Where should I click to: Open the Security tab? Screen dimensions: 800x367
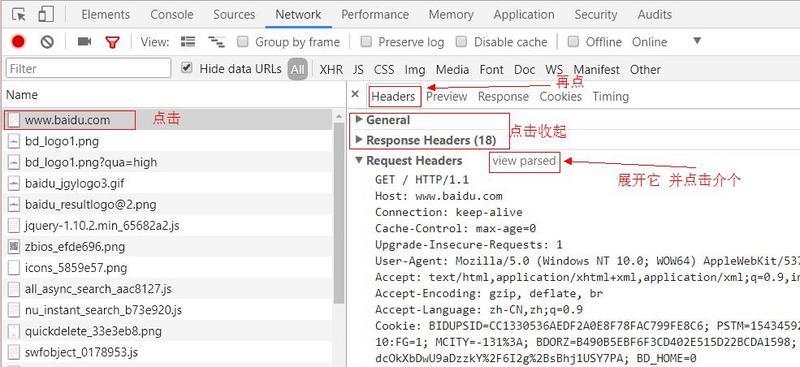click(x=596, y=15)
